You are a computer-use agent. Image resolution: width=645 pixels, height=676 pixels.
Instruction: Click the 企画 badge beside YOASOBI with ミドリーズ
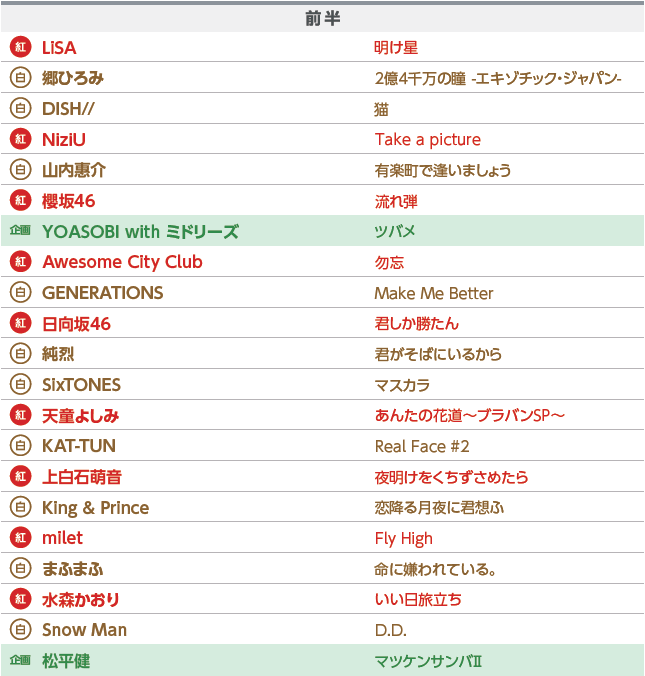click(x=20, y=231)
